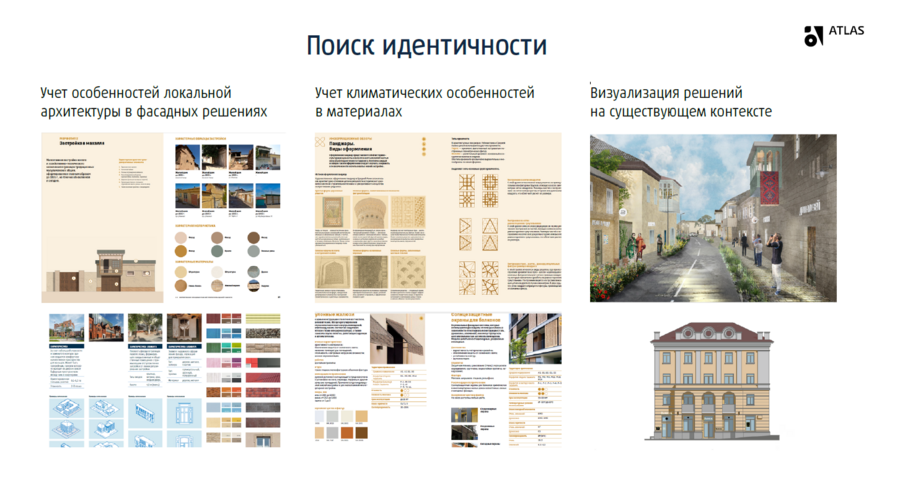Pick the orange square facade color swatch
Image resolution: width=900 pixels, height=482 pixels.
click(x=347, y=432)
